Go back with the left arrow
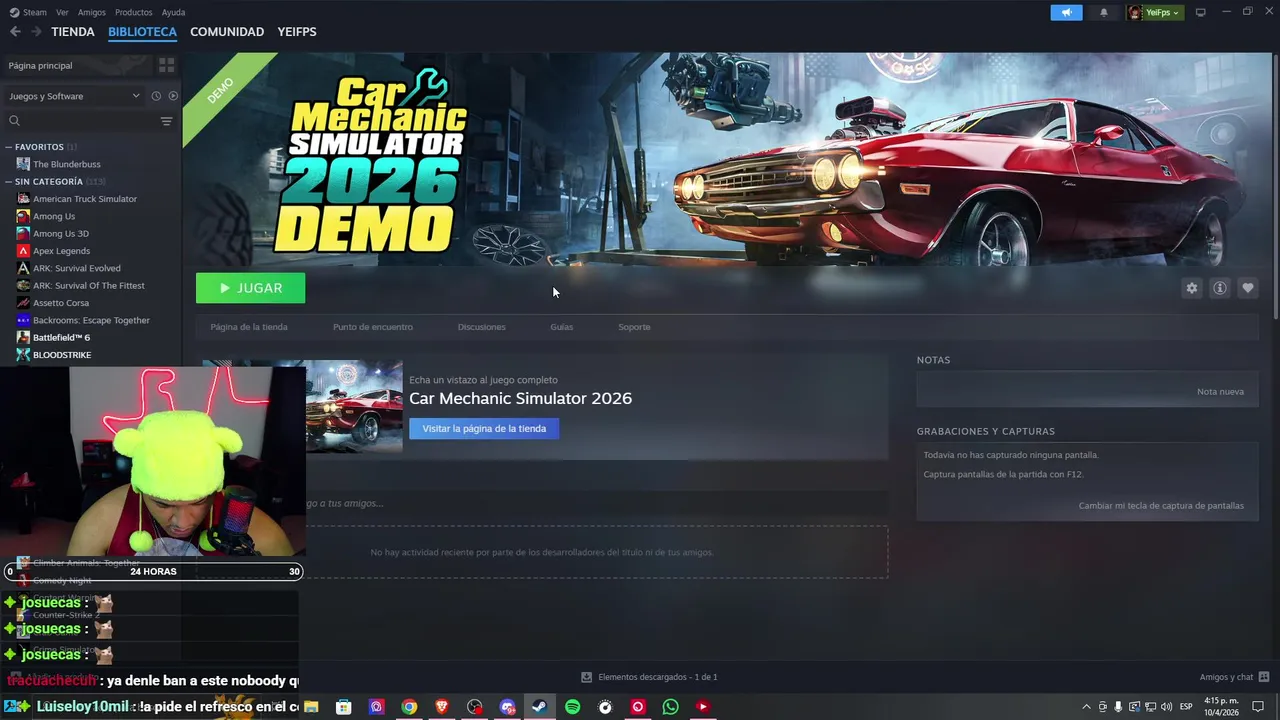This screenshot has width=1280, height=720. (x=15, y=32)
